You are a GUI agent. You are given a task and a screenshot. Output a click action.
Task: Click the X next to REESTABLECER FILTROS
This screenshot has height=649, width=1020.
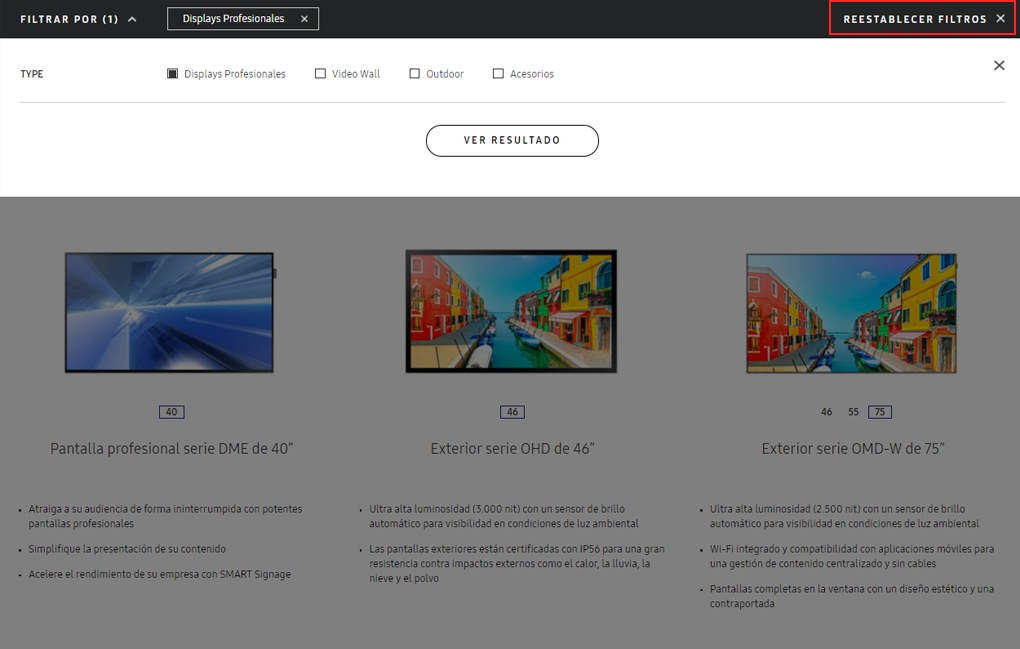[1000, 19]
